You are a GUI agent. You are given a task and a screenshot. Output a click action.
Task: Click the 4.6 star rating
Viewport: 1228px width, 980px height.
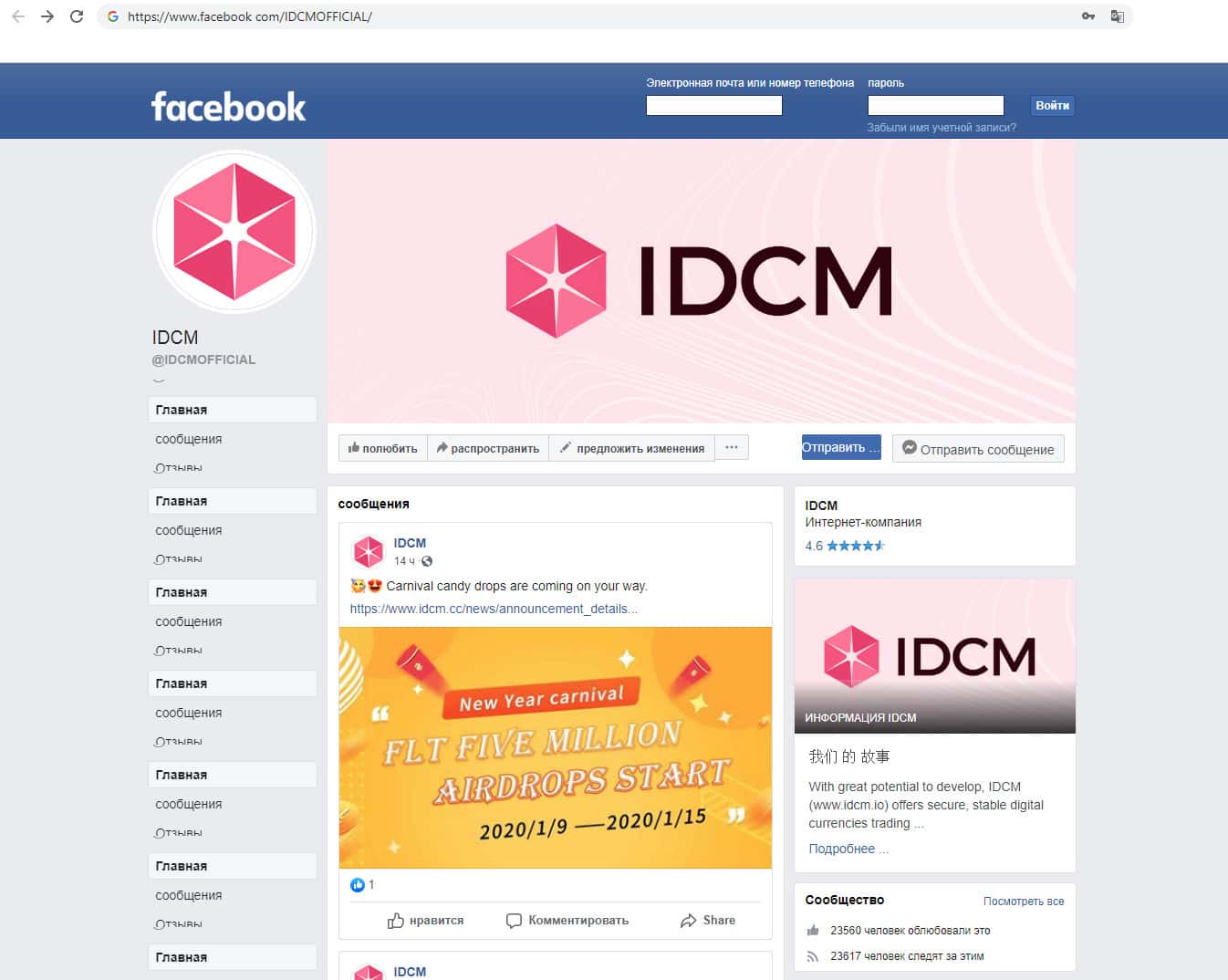click(845, 546)
